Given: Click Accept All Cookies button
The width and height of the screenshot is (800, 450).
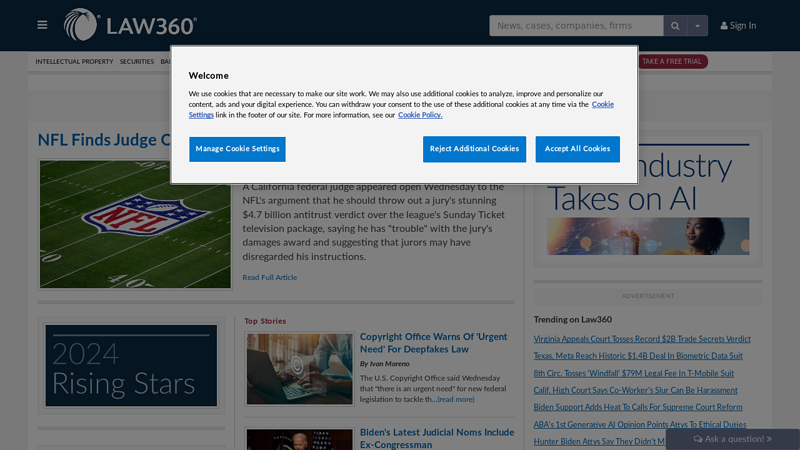Looking at the screenshot, I should coord(578,149).
